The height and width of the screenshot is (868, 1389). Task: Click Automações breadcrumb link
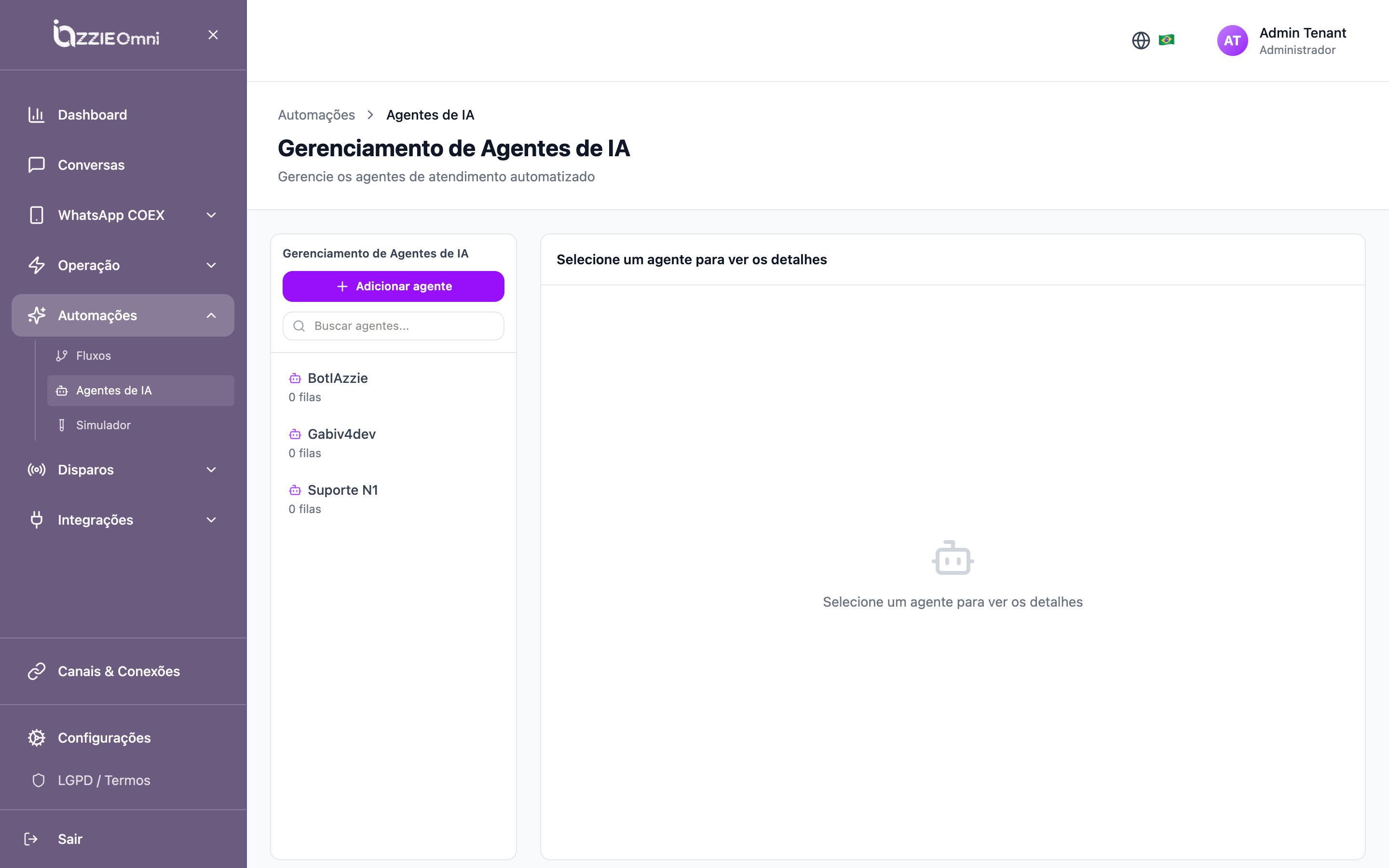tap(316, 115)
